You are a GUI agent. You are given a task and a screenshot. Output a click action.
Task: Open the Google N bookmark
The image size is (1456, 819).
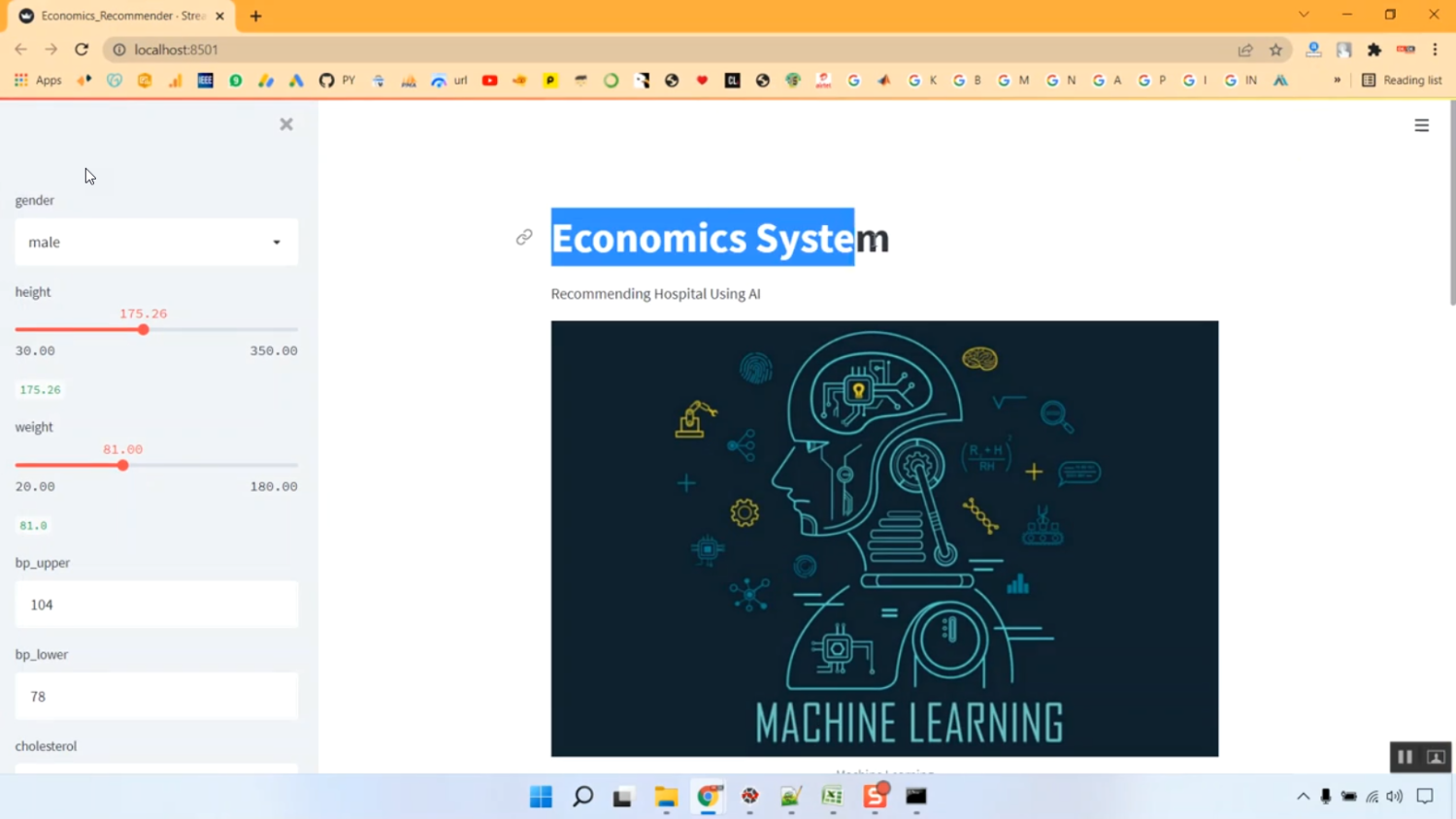pyautogui.click(x=1061, y=81)
